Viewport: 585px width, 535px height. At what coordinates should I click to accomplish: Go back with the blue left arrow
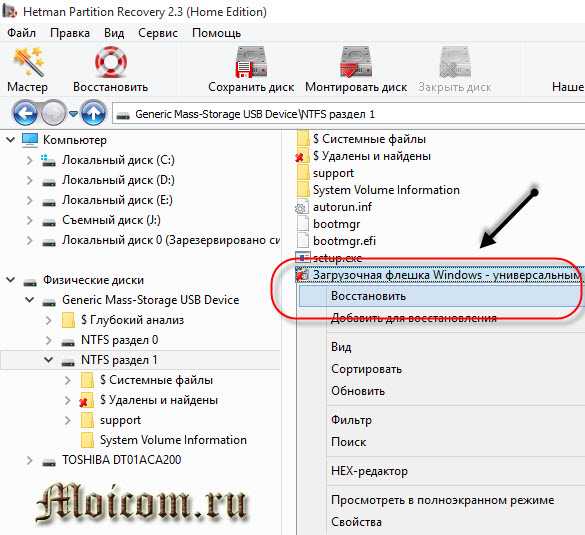coord(25,113)
